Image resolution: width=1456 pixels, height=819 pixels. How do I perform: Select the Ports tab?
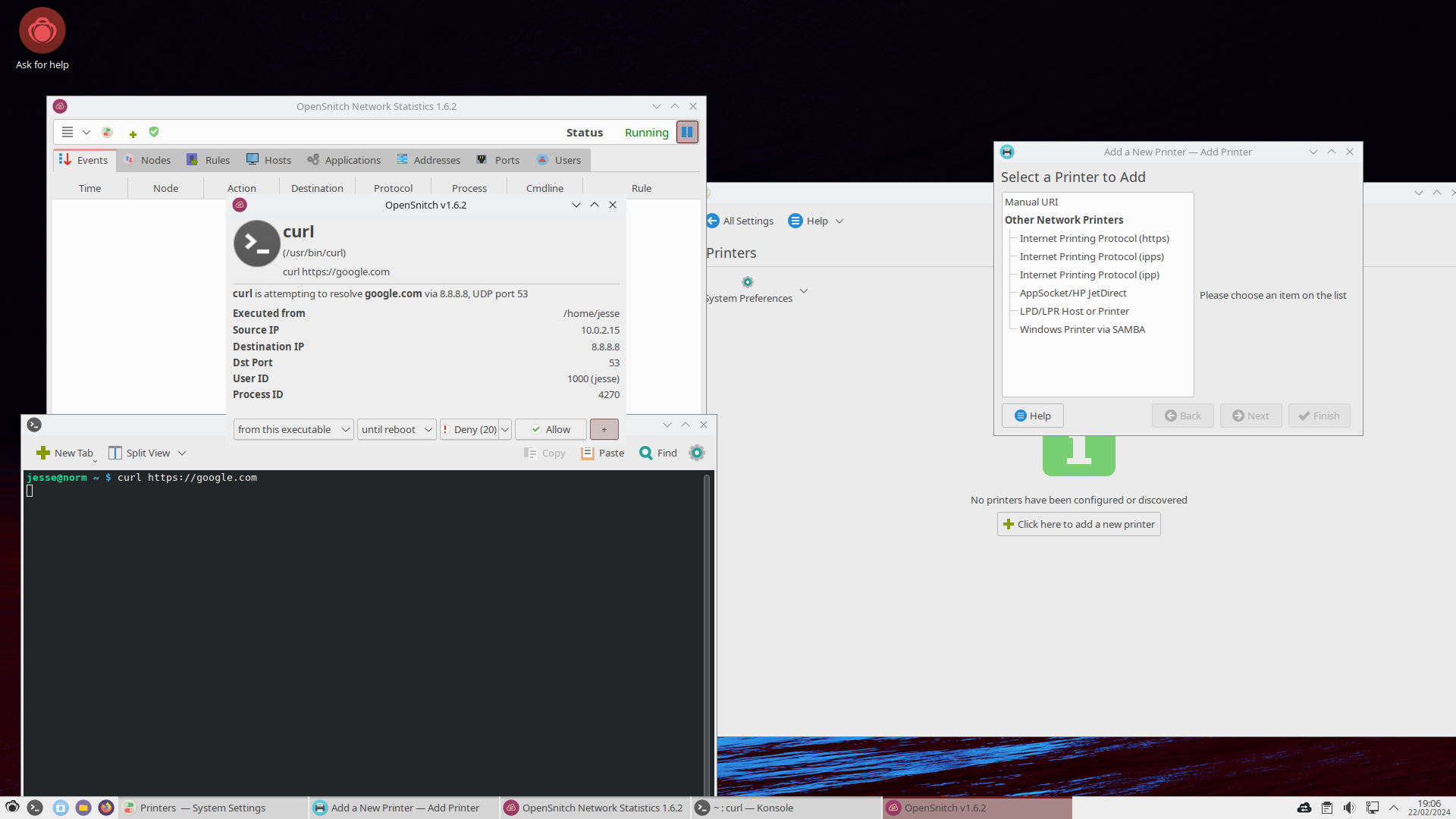[498, 160]
